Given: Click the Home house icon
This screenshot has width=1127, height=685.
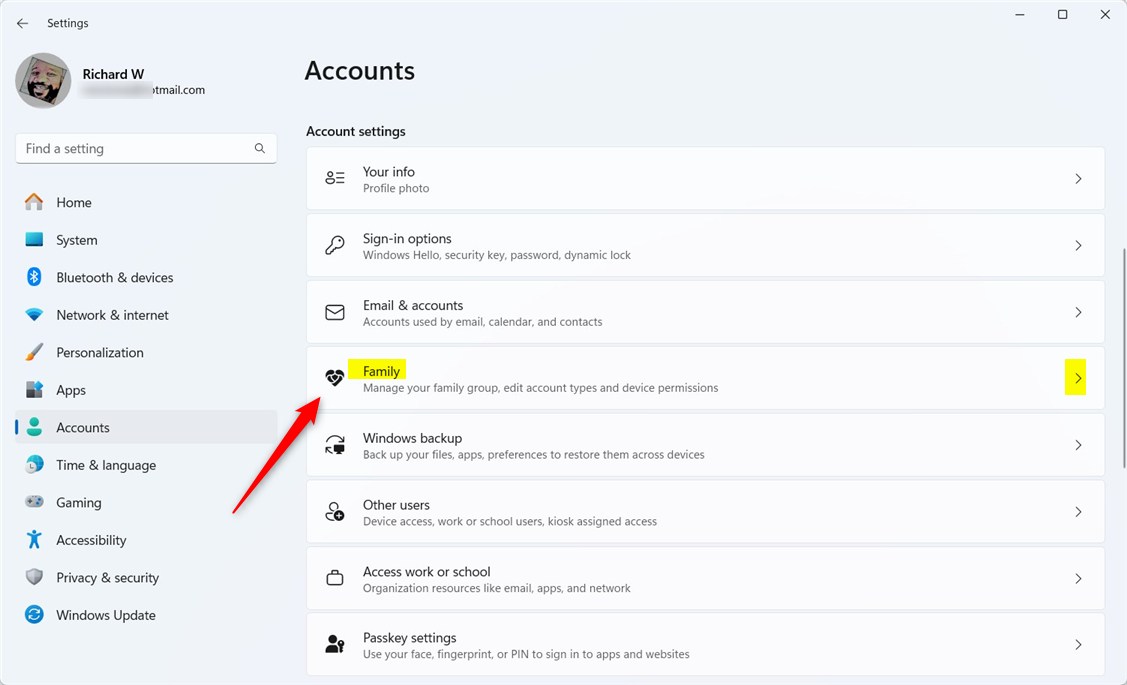Looking at the screenshot, I should pyautogui.click(x=34, y=202).
